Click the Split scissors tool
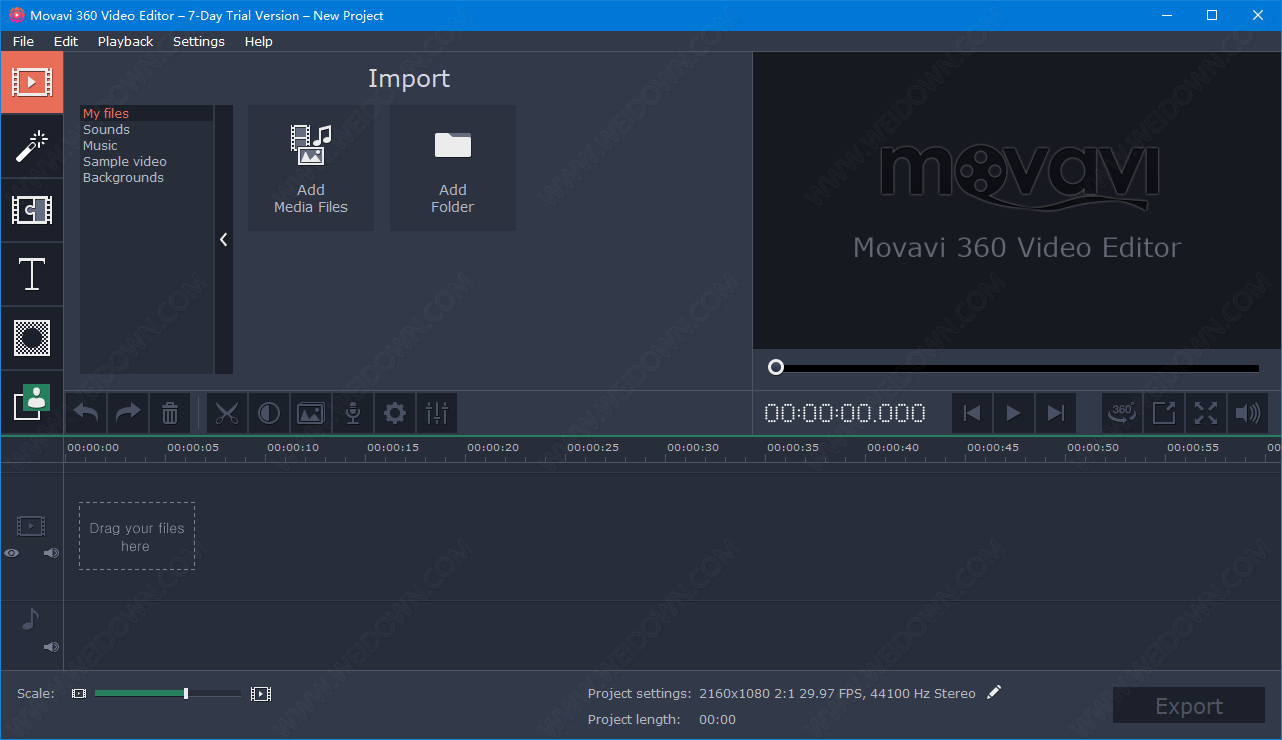The width and height of the screenshot is (1282, 740). (227, 413)
